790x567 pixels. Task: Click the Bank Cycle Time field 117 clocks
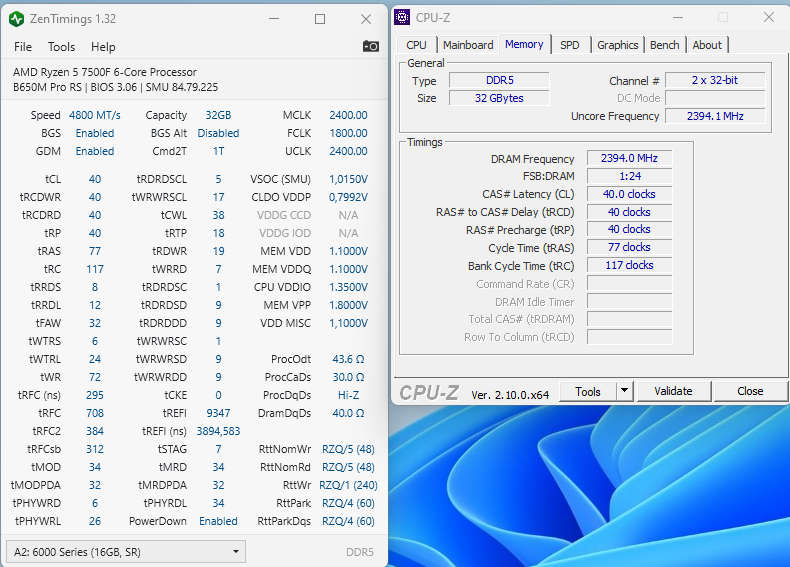[x=629, y=266]
